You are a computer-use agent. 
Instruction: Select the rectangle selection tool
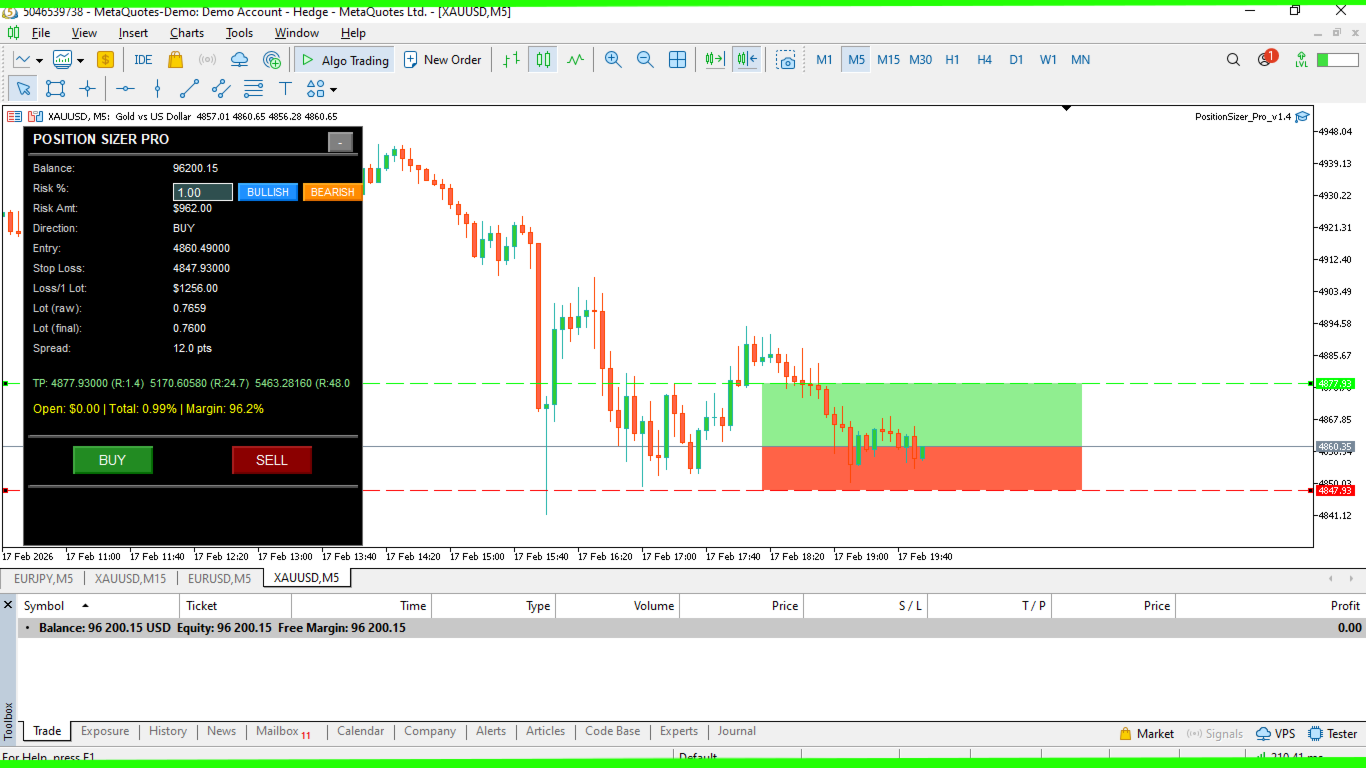(x=55, y=88)
